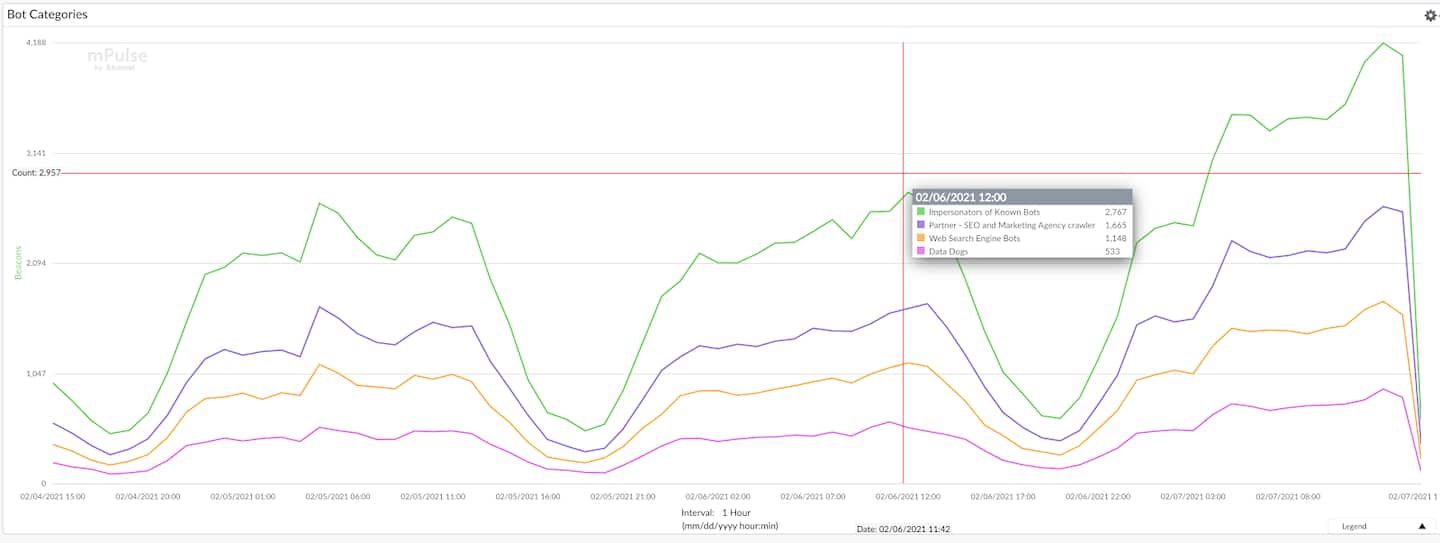Click the Count: 2,957 crosshair label
The width and height of the screenshot is (1440, 543).
36,173
